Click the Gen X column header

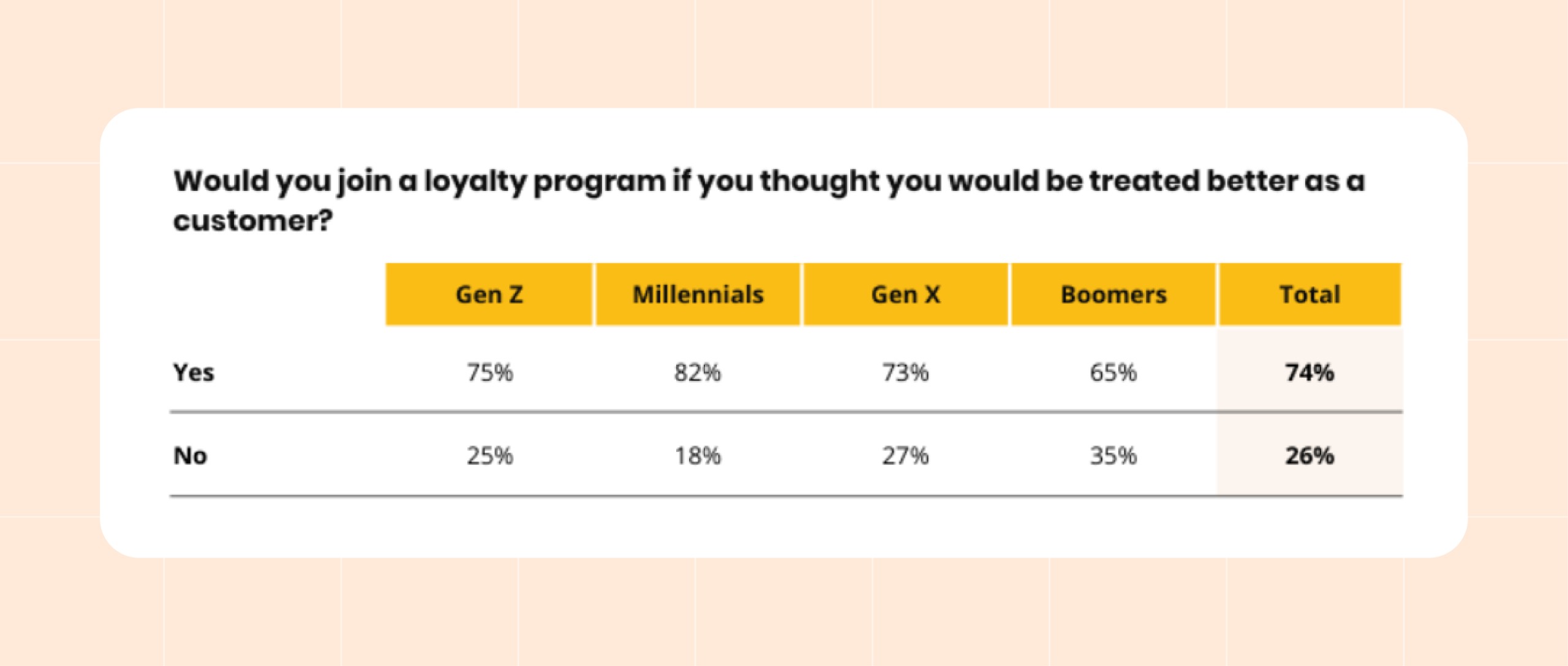click(905, 294)
